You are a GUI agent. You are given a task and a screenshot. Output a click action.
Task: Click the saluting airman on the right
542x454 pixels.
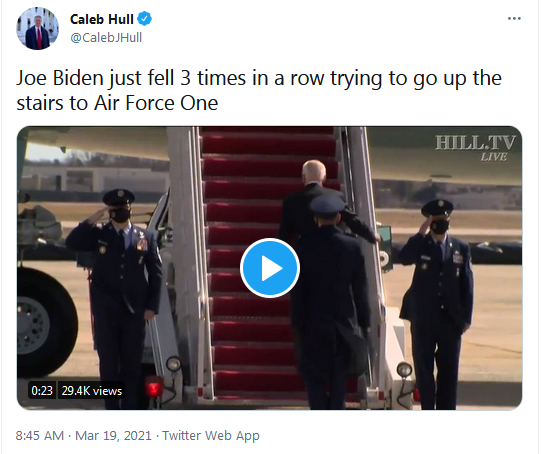pos(436,297)
